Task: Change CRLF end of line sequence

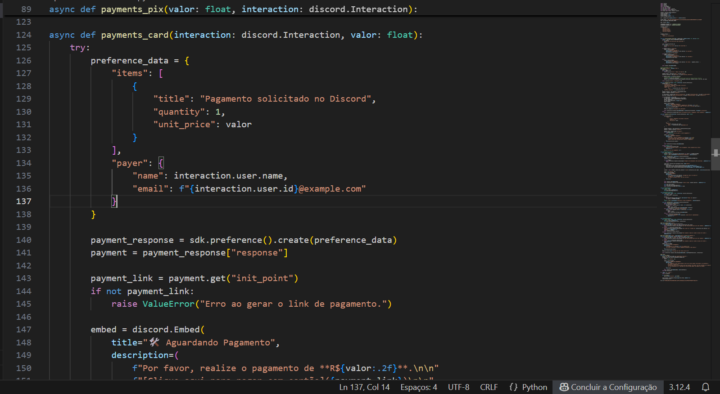Action: 489,387
